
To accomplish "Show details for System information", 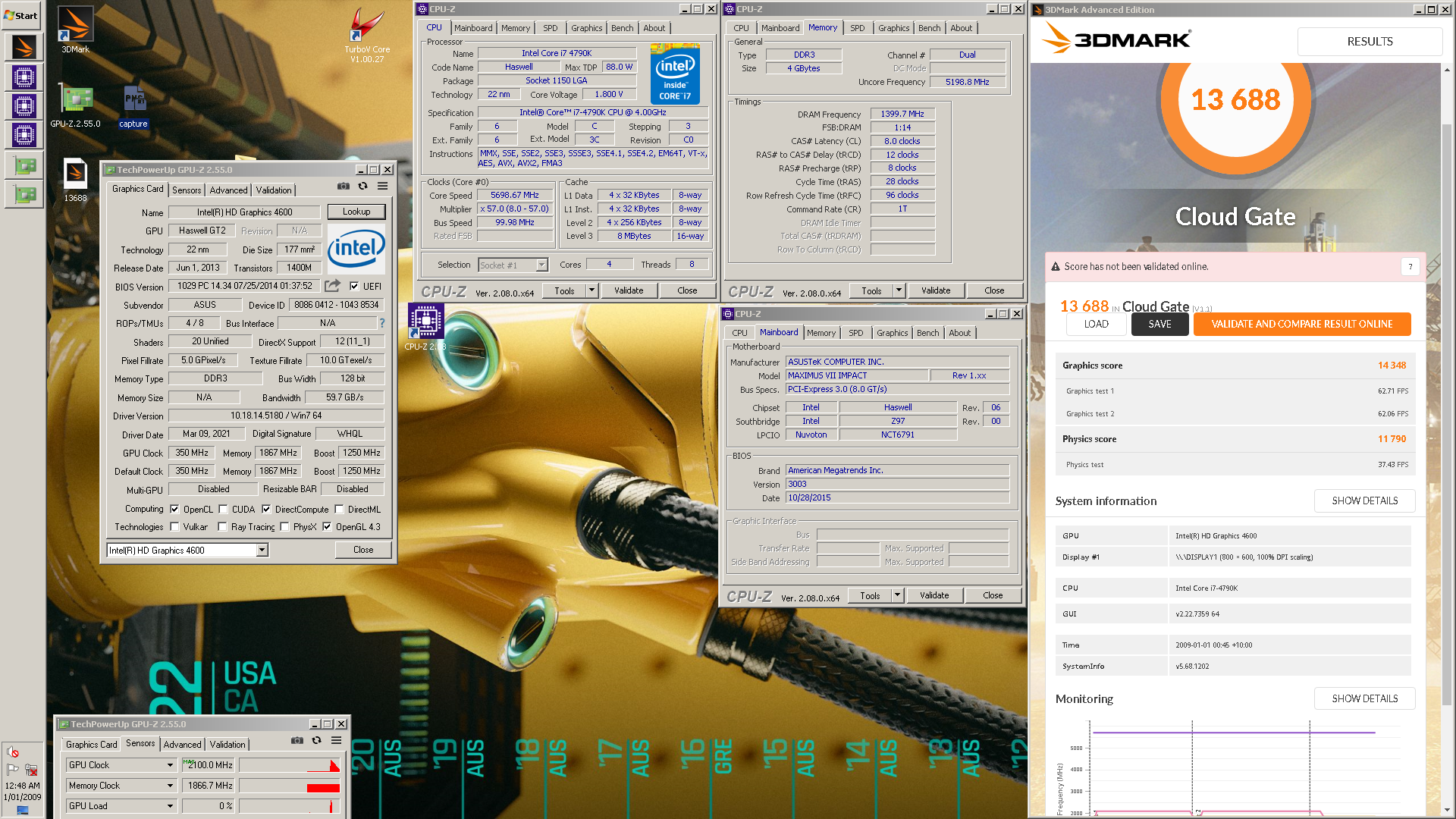I will click(1364, 500).
